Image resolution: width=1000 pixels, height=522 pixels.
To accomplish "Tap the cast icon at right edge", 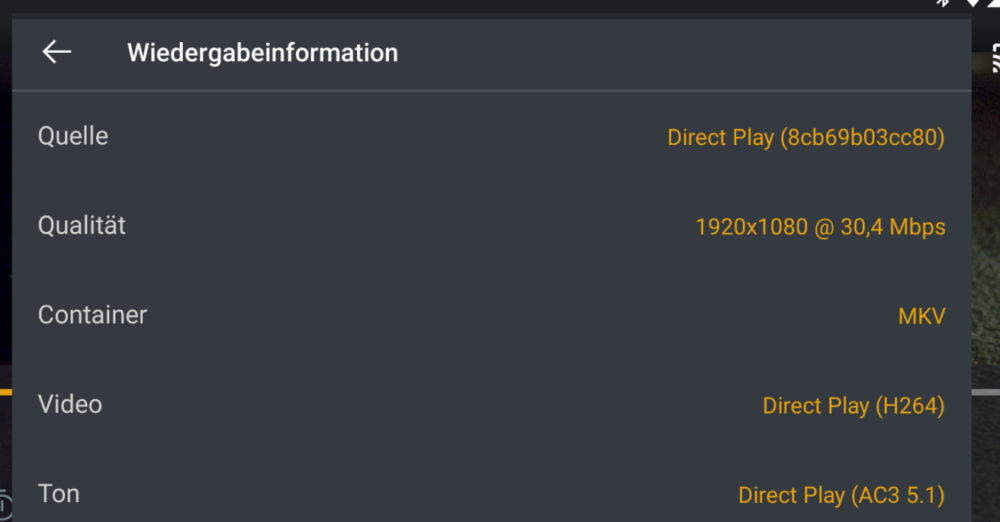I will pyautogui.click(x=996, y=57).
